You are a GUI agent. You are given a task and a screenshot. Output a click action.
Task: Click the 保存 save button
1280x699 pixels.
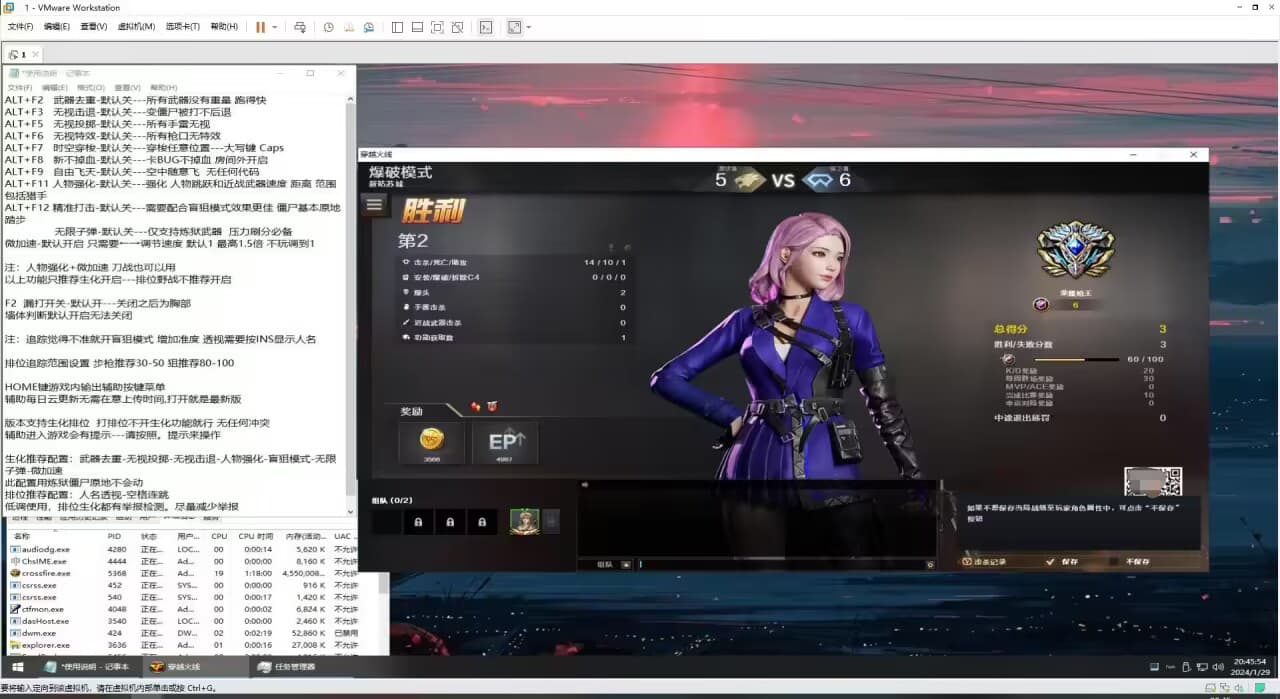tap(1063, 562)
